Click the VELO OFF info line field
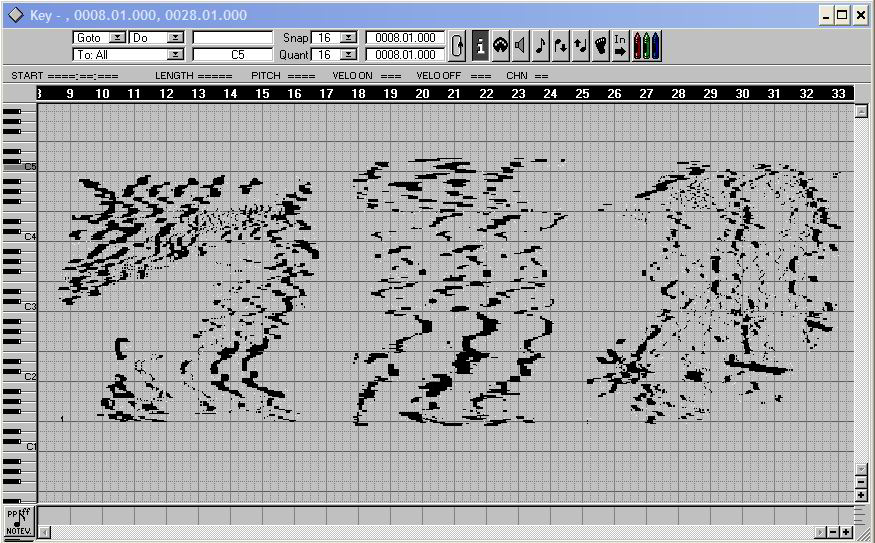Viewport: 875px width, 543px height. pyautogui.click(x=454, y=75)
